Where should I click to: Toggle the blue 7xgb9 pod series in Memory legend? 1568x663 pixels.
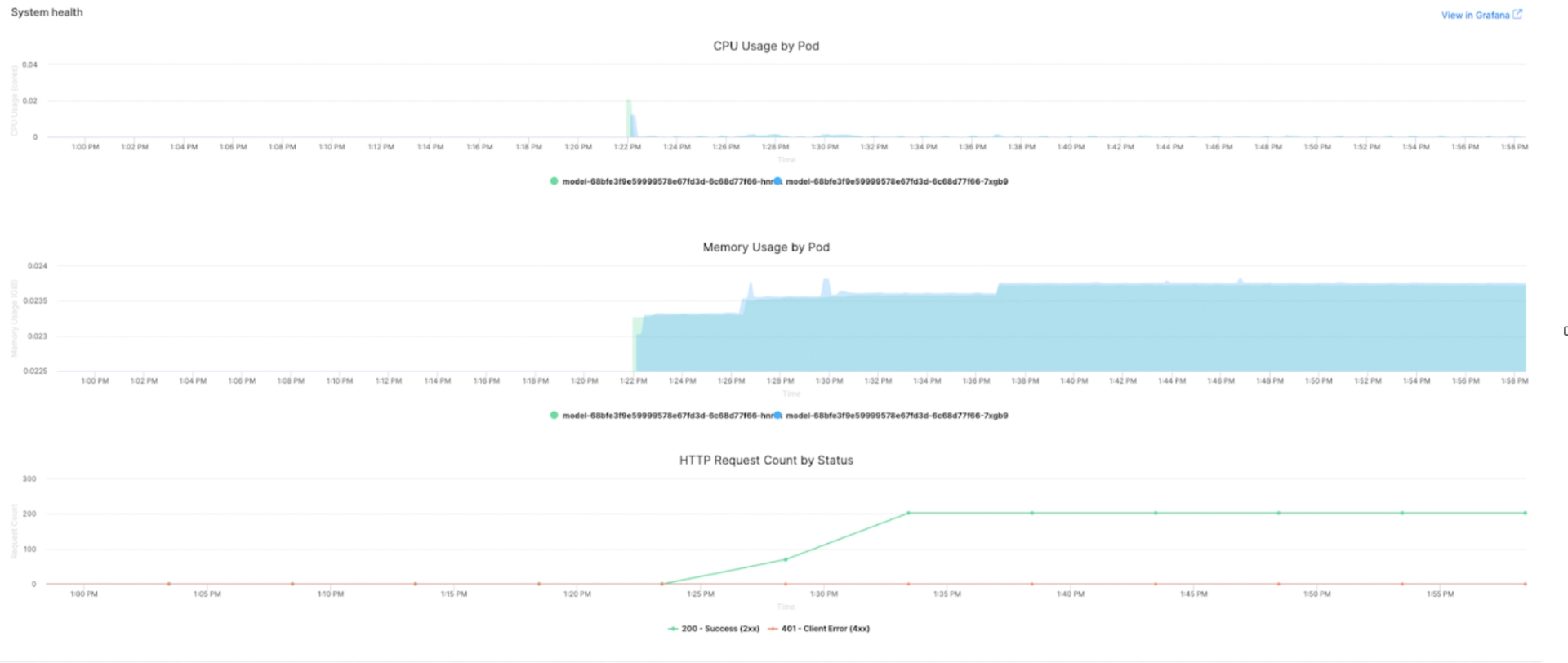[891, 416]
